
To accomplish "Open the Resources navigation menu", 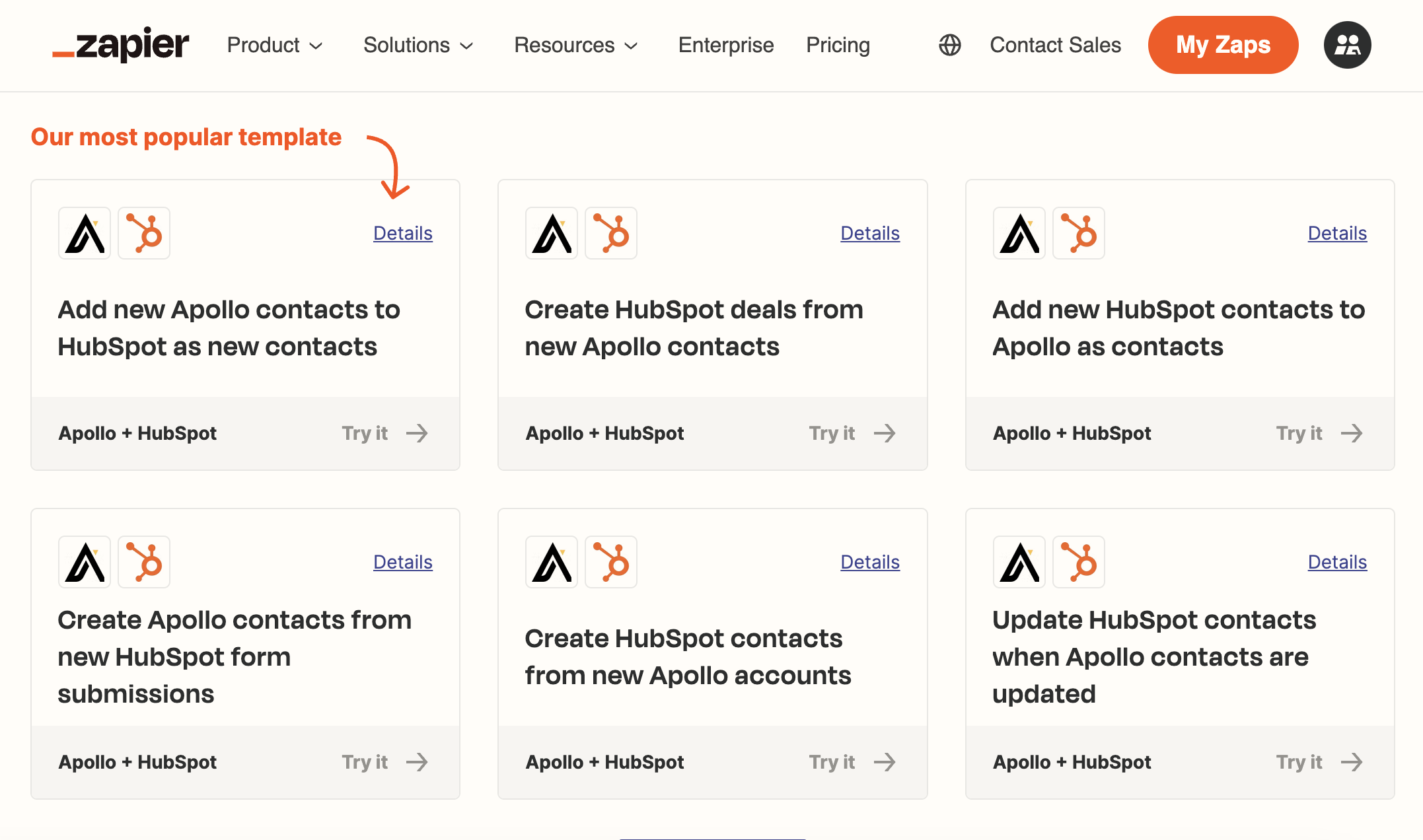I will (576, 45).
